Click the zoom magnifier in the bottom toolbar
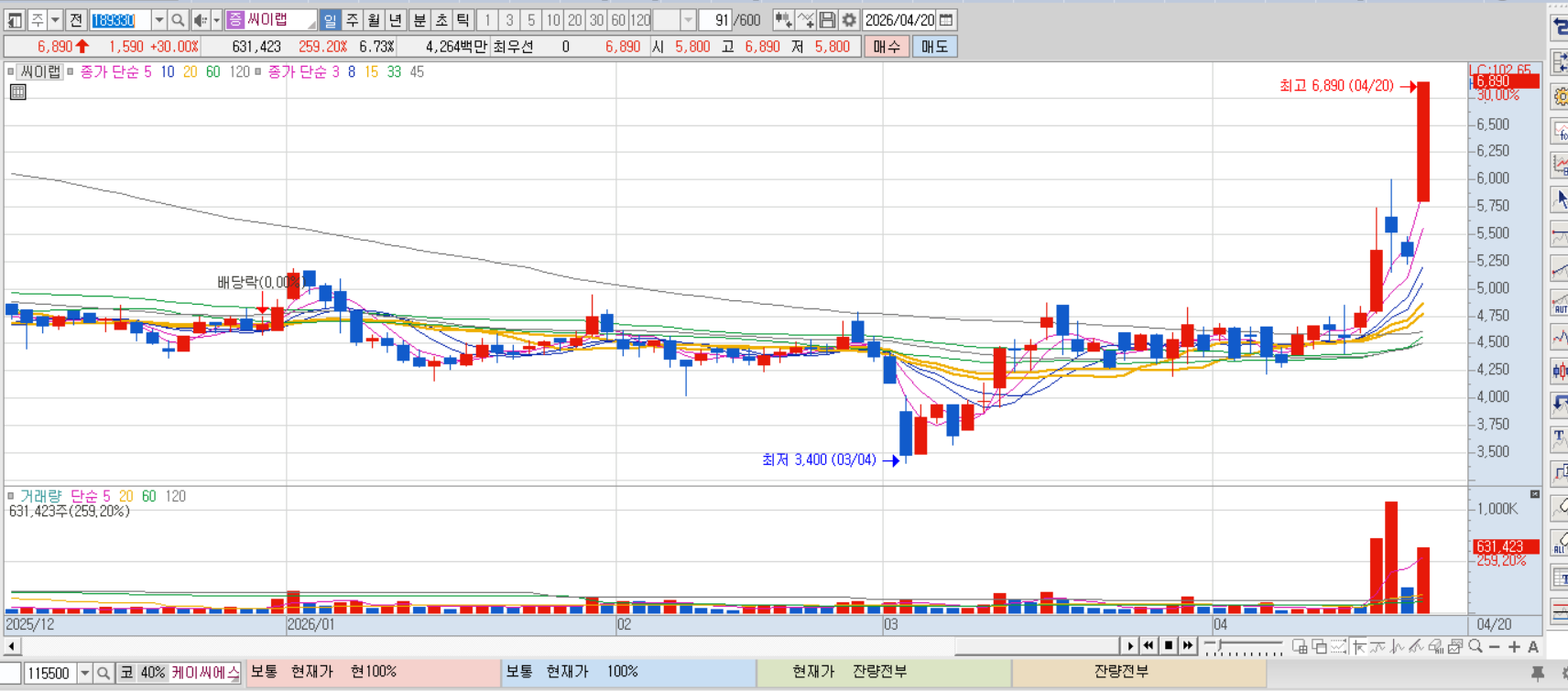1568x691 pixels. click(x=1475, y=646)
